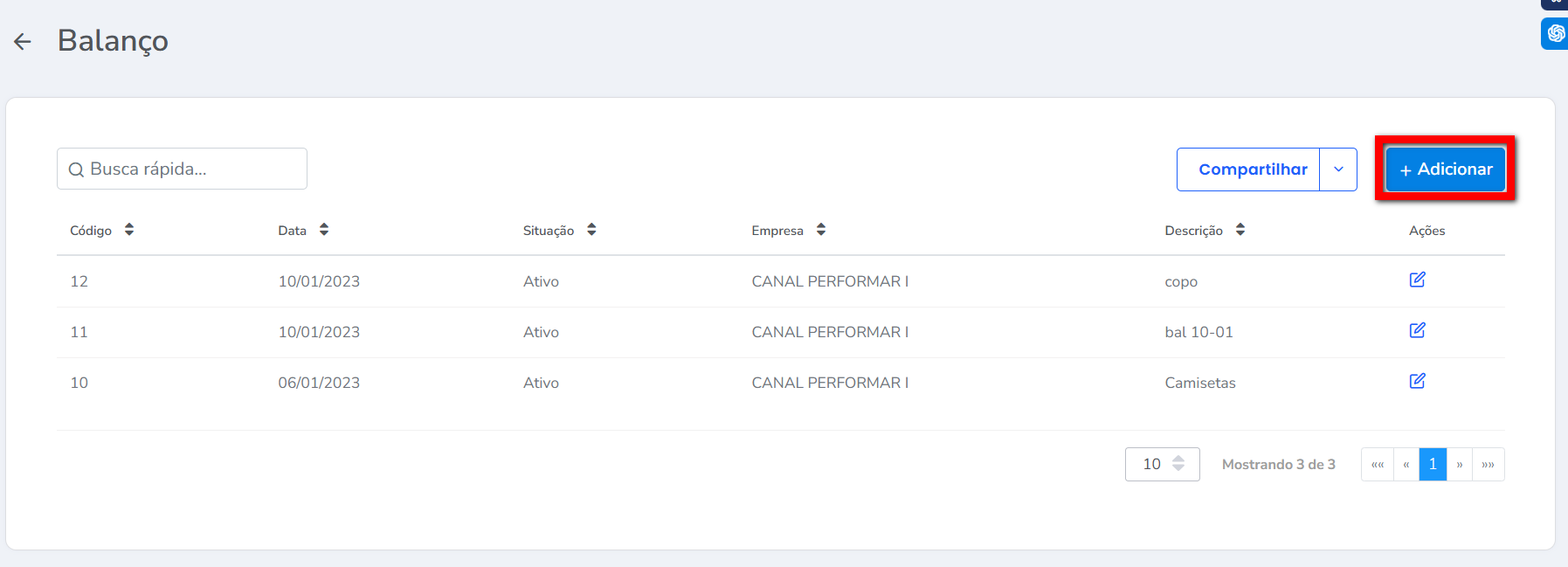The height and width of the screenshot is (567, 1568).
Task: Select page 1 in pagination
Action: pyautogui.click(x=1433, y=465)
